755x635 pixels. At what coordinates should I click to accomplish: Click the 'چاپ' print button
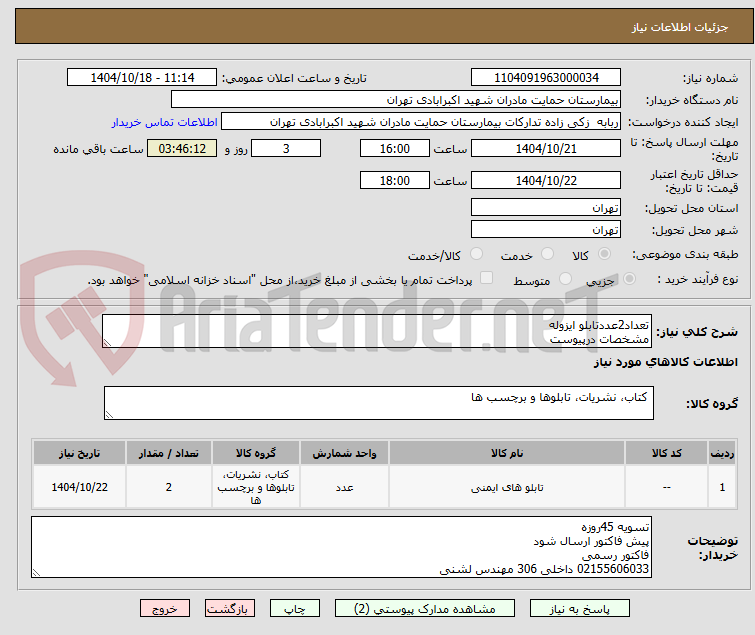294,609
